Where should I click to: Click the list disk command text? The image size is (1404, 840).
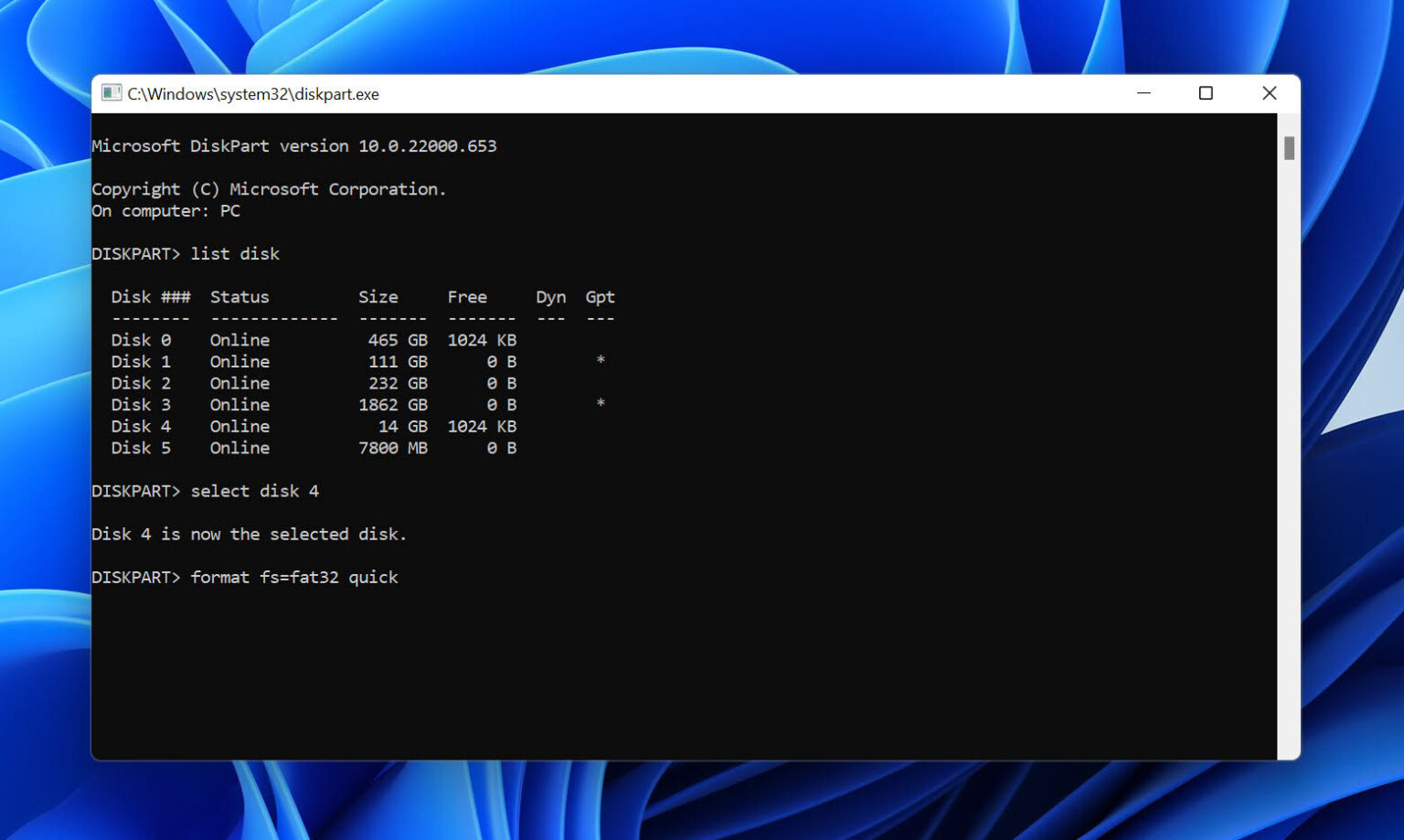(234, 253)
